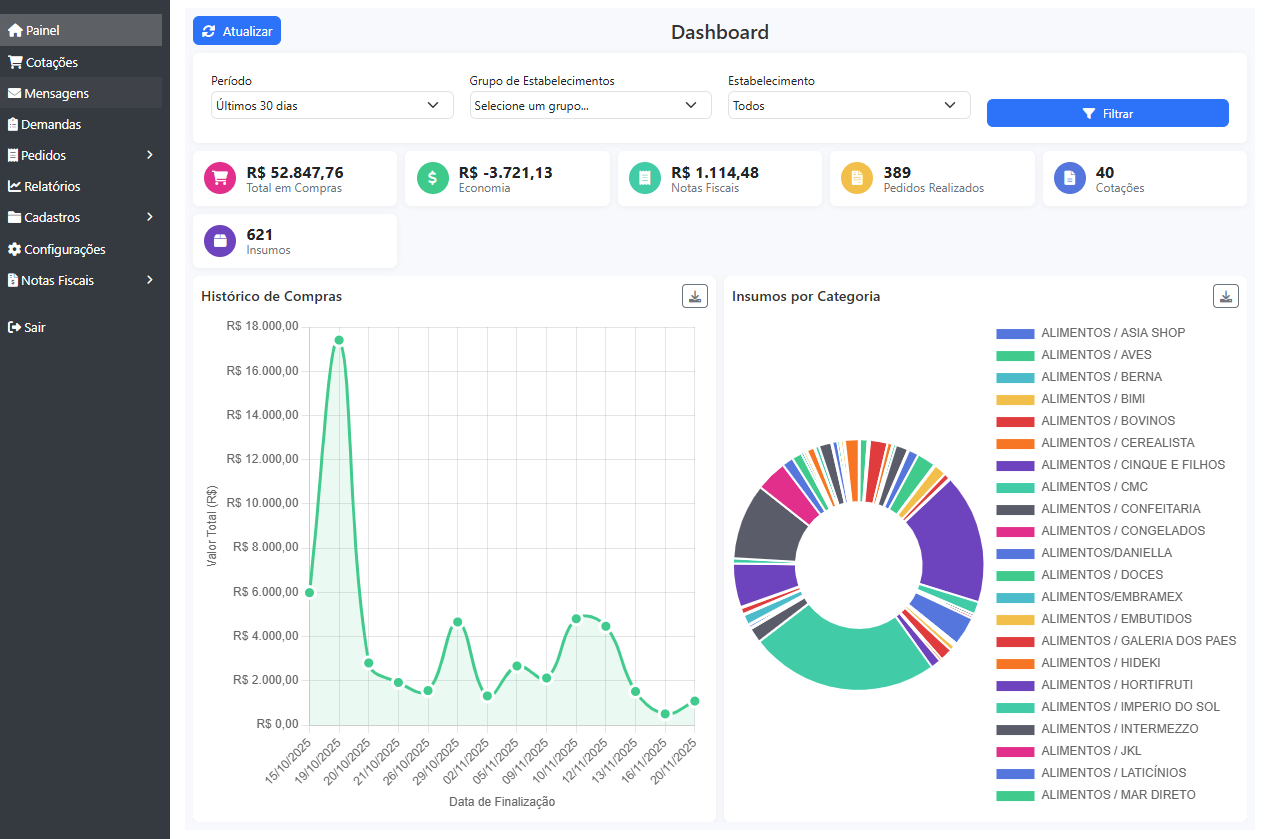Click the download icon on Histórico de Compras chart
This screenshot has height=839, width=1264.
click(x=694, y=296)
